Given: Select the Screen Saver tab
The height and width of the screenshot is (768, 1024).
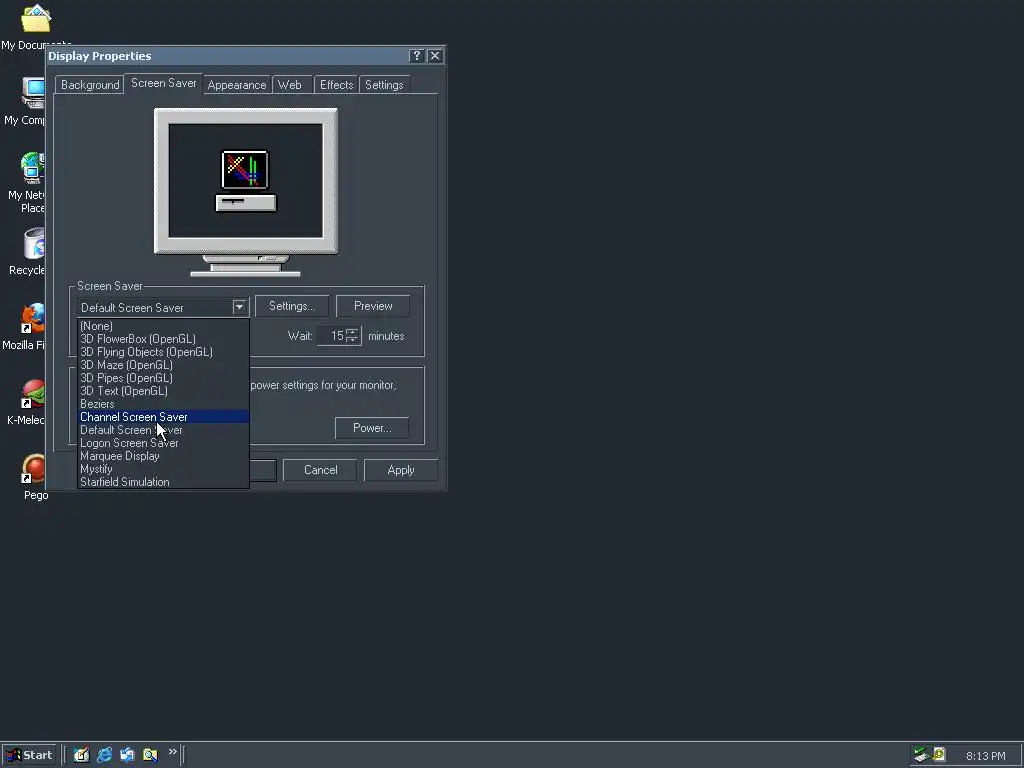Looking at the screenshot, I should pyautogui.click(x=163, y=83).
